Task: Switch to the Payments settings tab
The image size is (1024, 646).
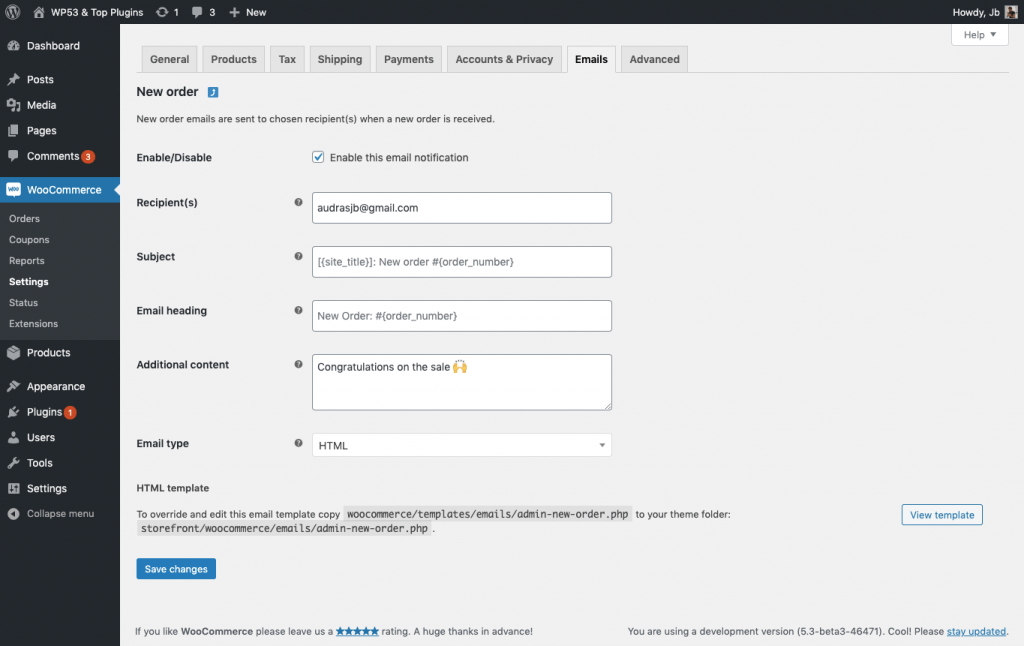Action: point(409,59)
